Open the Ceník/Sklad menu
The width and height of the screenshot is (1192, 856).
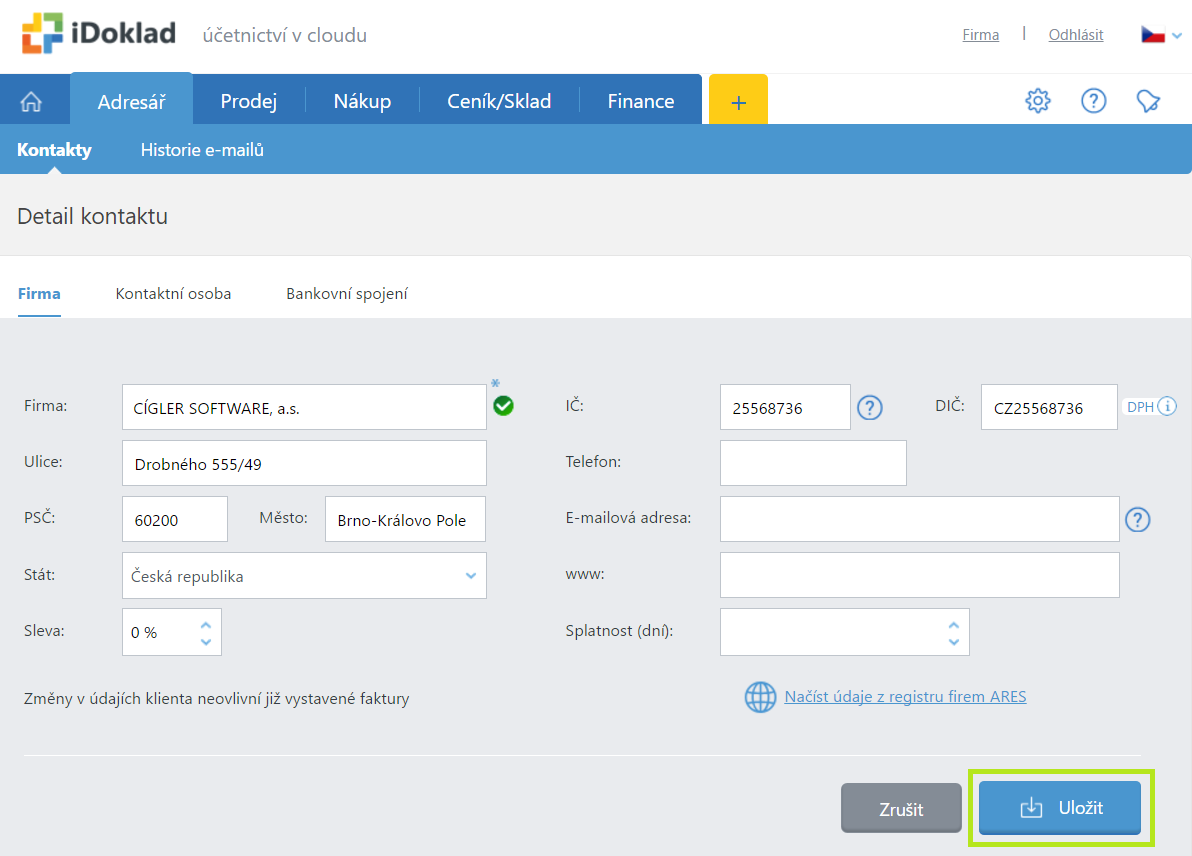499,101
